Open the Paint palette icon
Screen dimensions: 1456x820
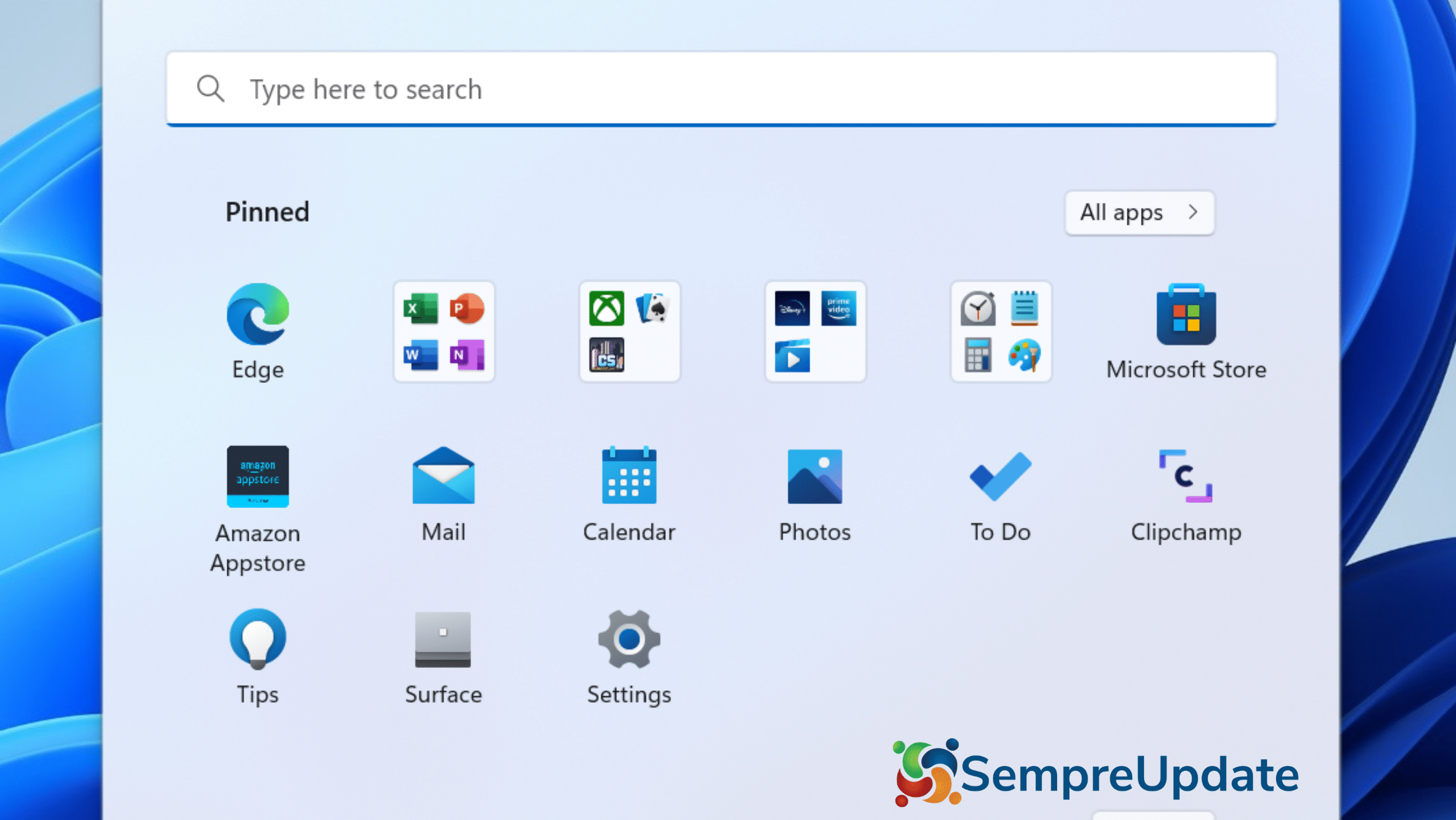1025,354
